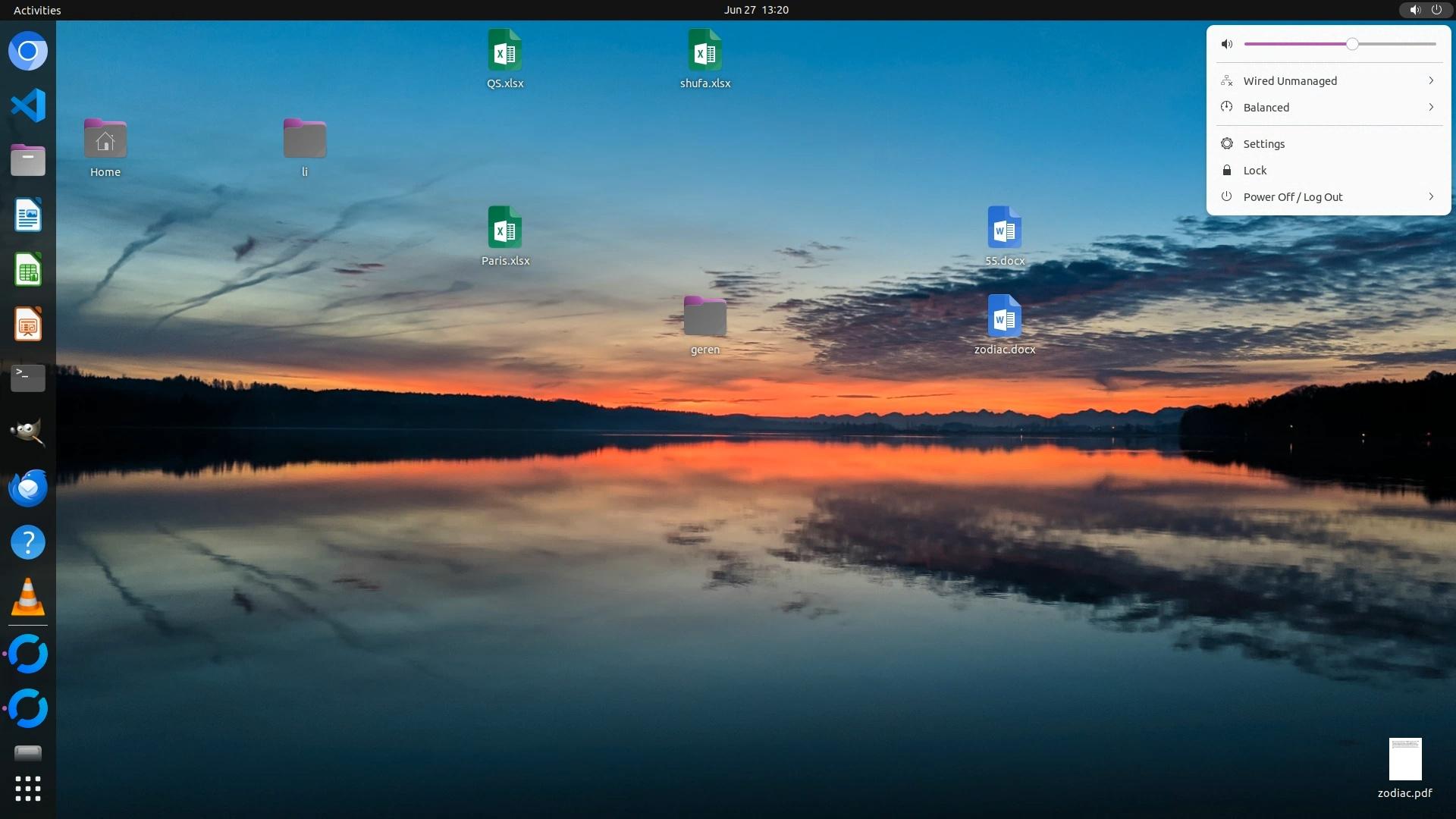Launch VLC media player from dock
This screenshot has height=819, width=1456.
tap(28, 598)
